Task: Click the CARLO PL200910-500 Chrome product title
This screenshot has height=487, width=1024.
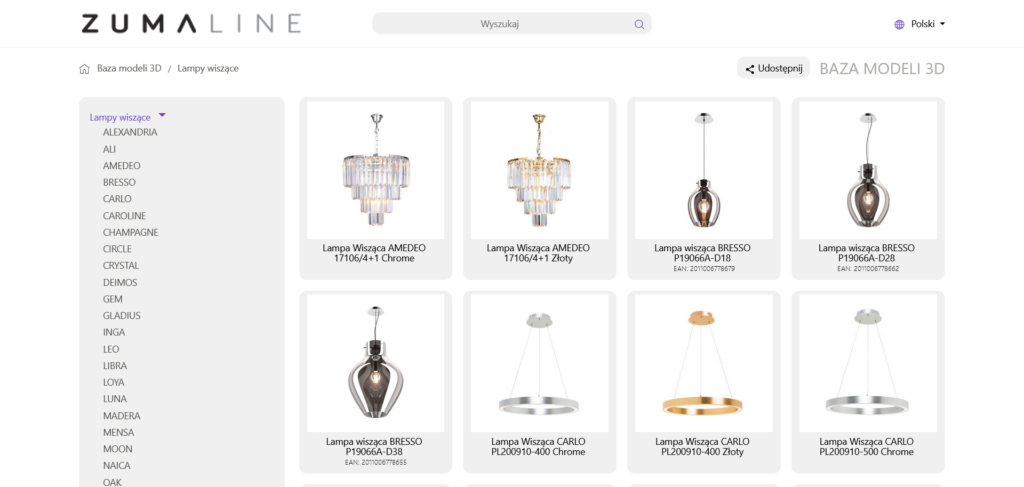Action: point(866,446)
